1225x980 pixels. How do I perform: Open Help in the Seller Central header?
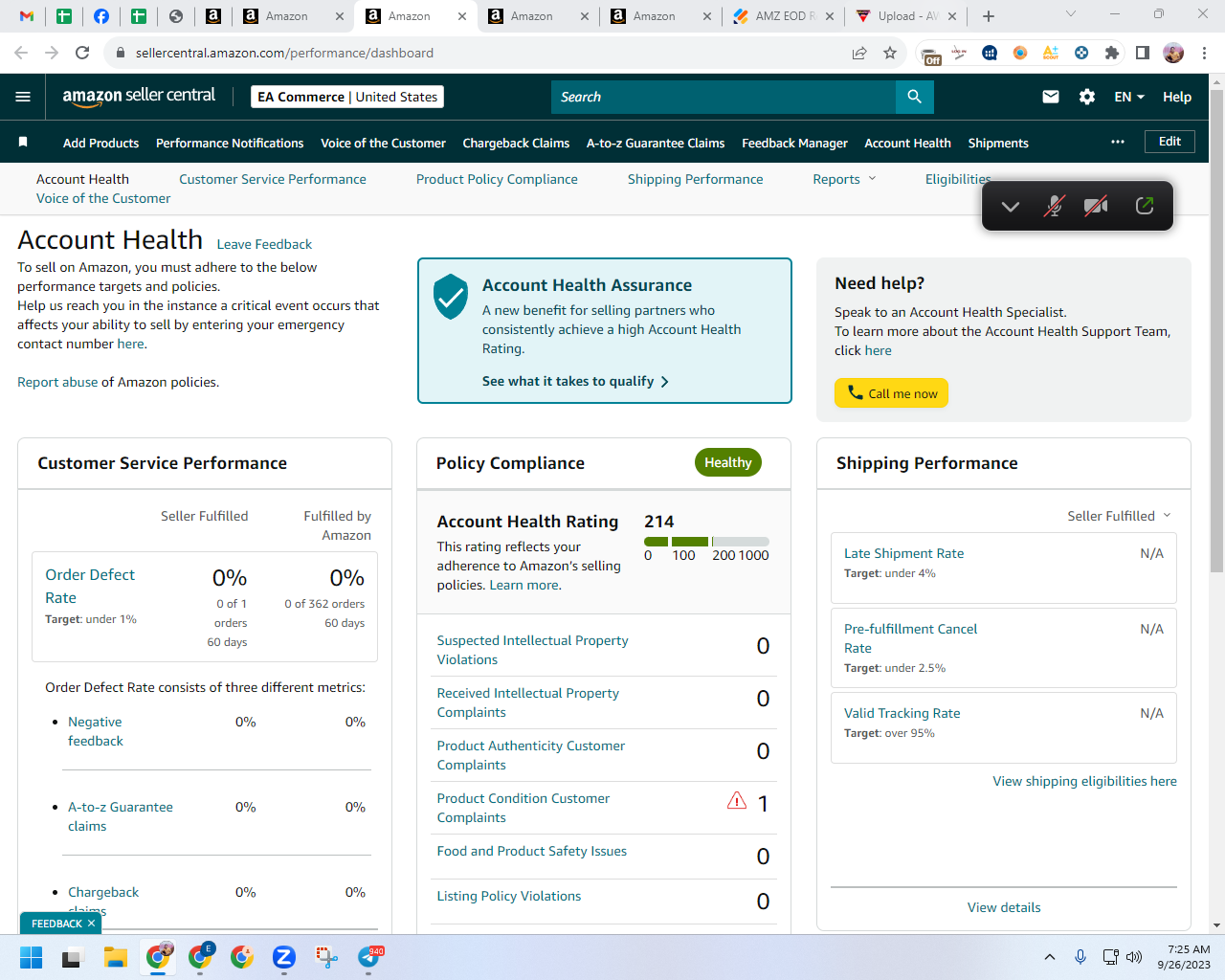click(1177, 97)
